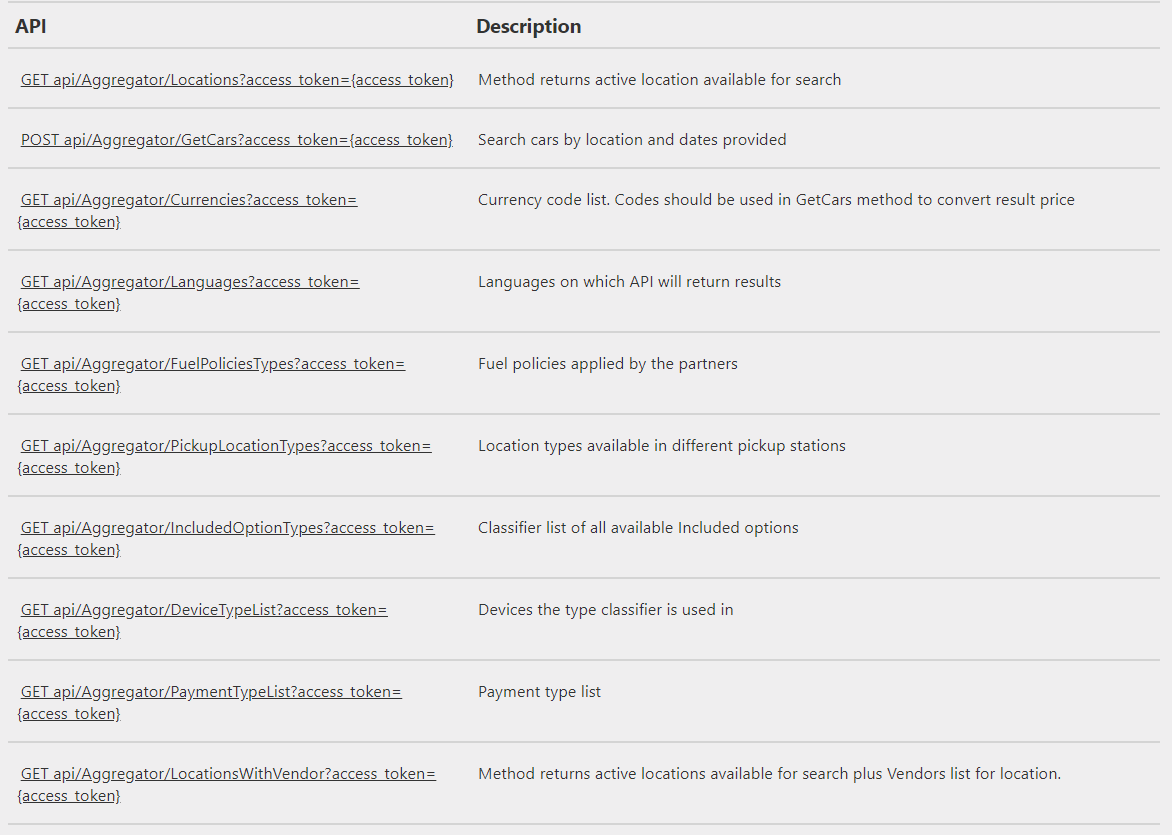Click the Description column header
Image resolution: width=1172 pixels, height=835 pixels.
(528, 27)
